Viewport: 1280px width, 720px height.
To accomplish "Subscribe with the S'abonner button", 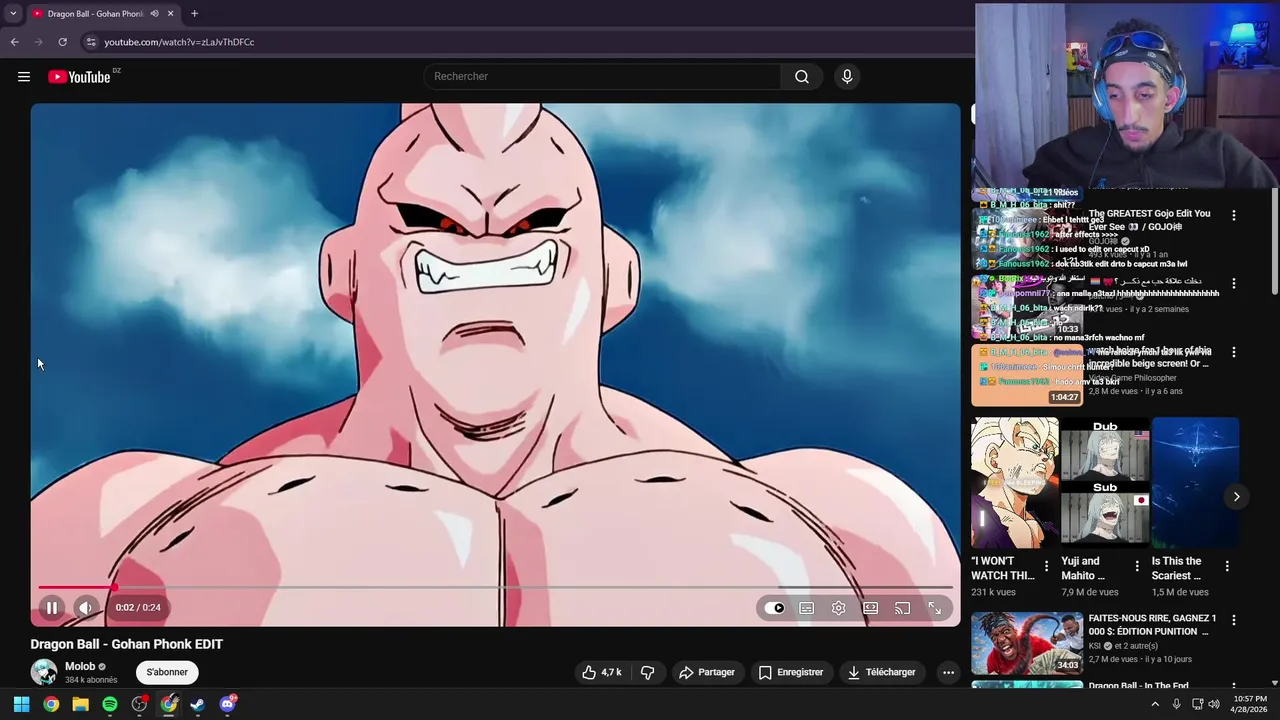I will point(167,672).
